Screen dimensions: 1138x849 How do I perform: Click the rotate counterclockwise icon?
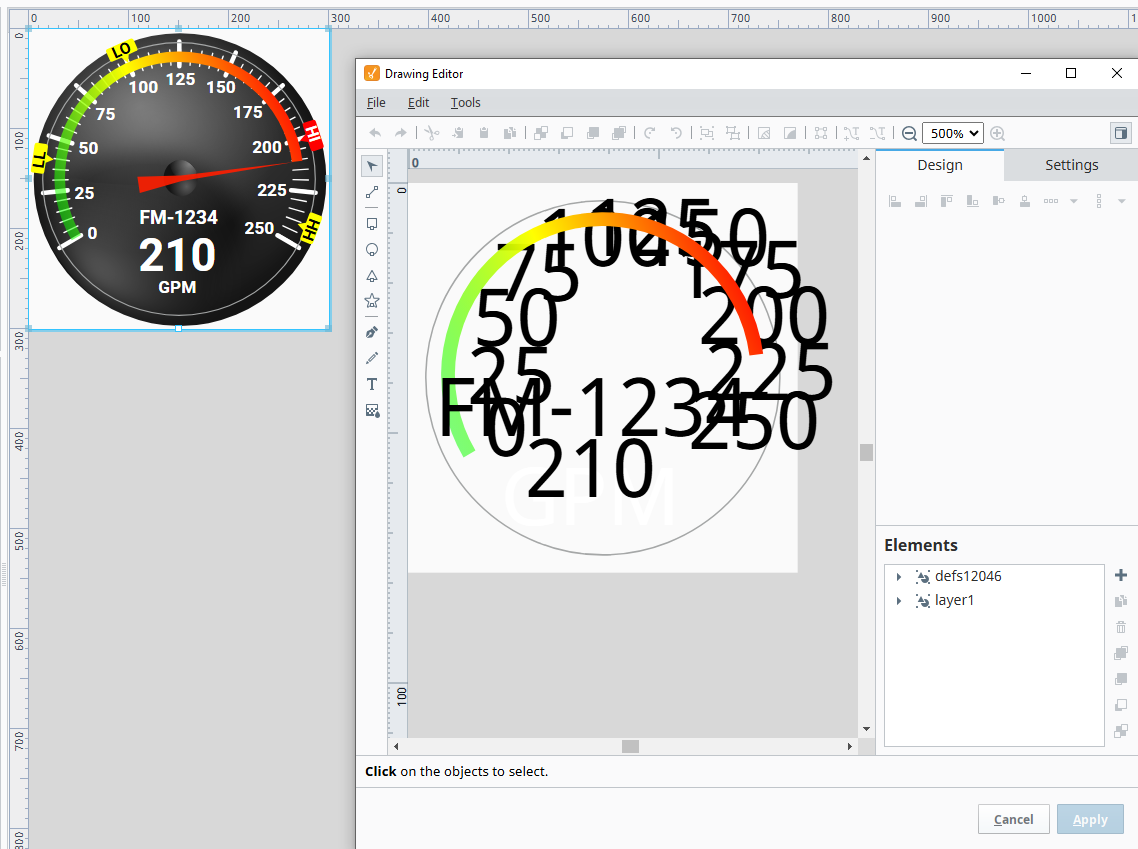pyautogui.click(x=676, y=133)
